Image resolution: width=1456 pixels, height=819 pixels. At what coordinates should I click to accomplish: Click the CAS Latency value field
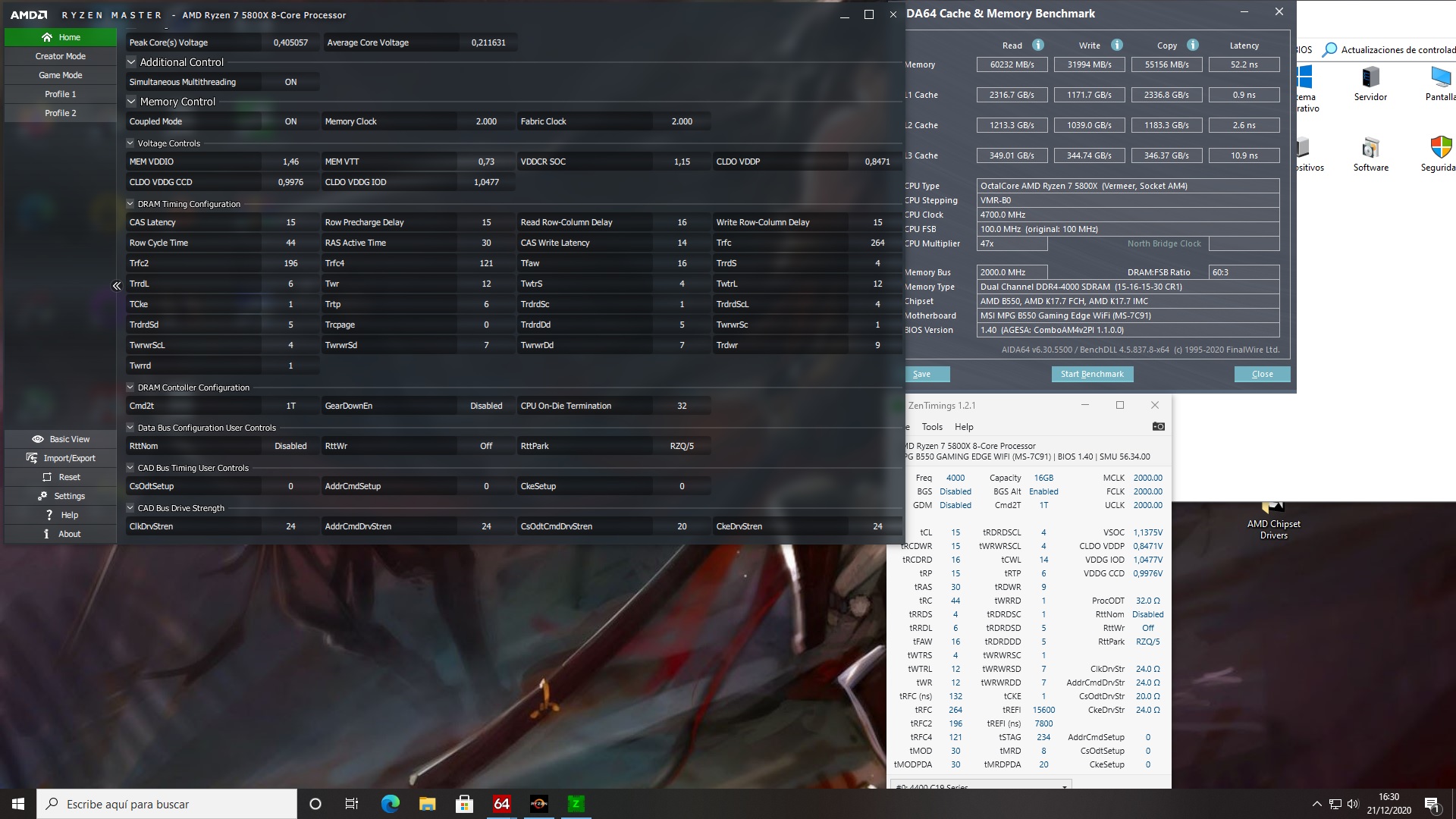290,222
